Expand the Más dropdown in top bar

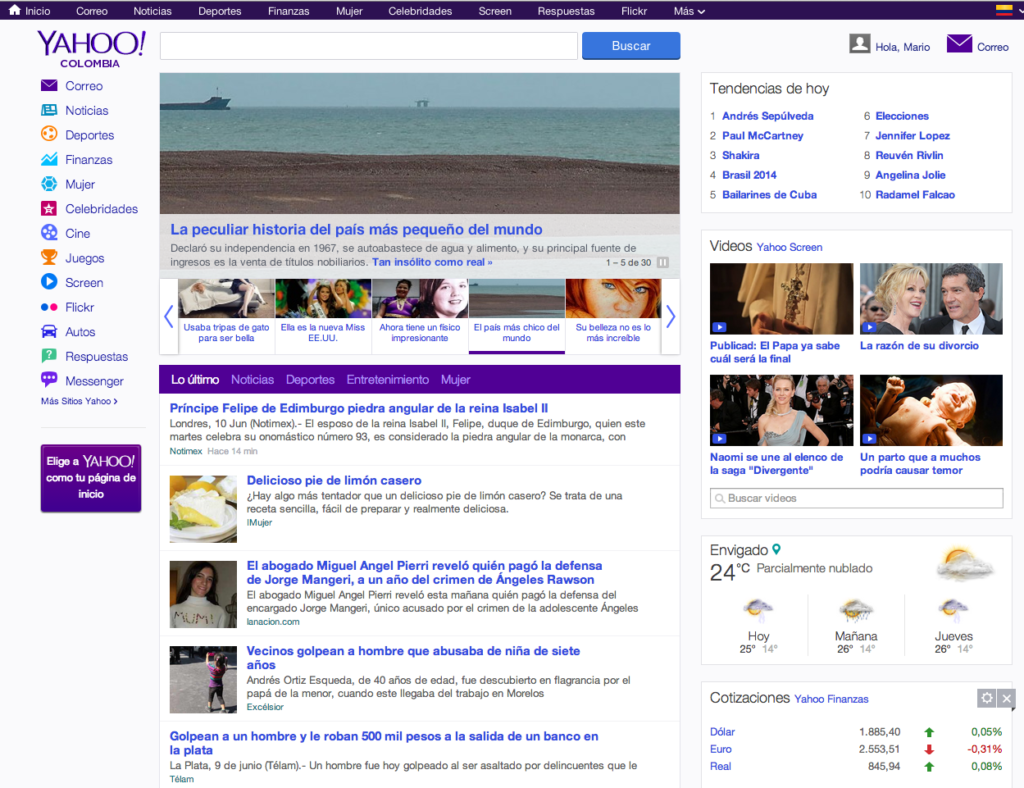tap(689, 11)
